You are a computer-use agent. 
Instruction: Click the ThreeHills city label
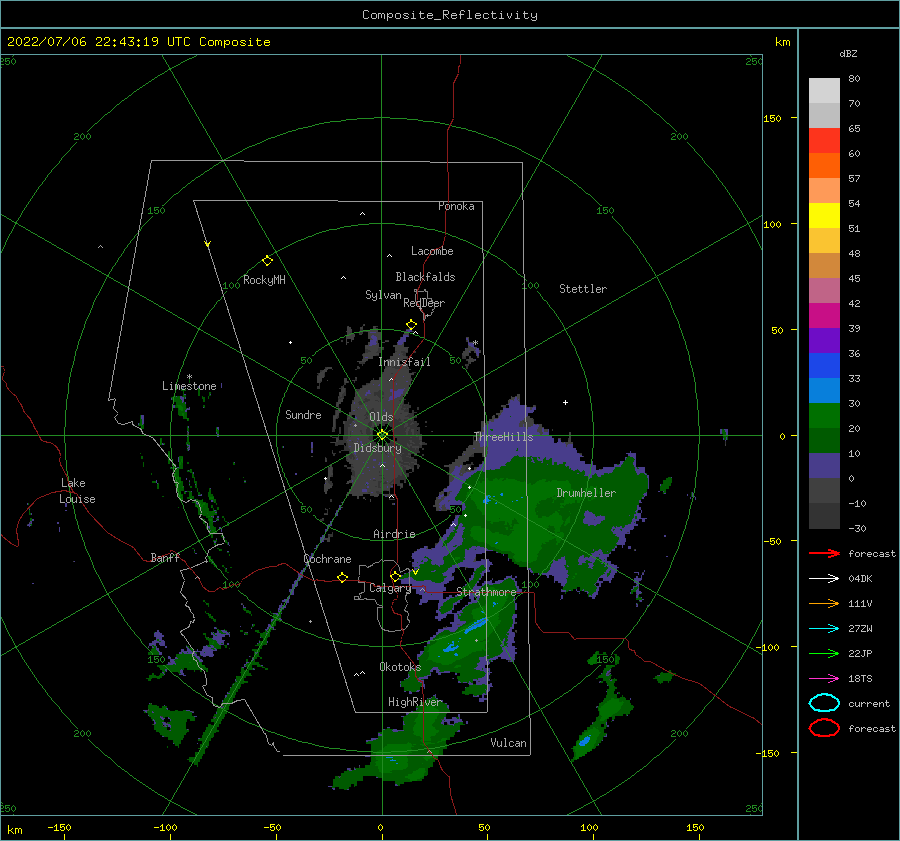coord(503,437)
